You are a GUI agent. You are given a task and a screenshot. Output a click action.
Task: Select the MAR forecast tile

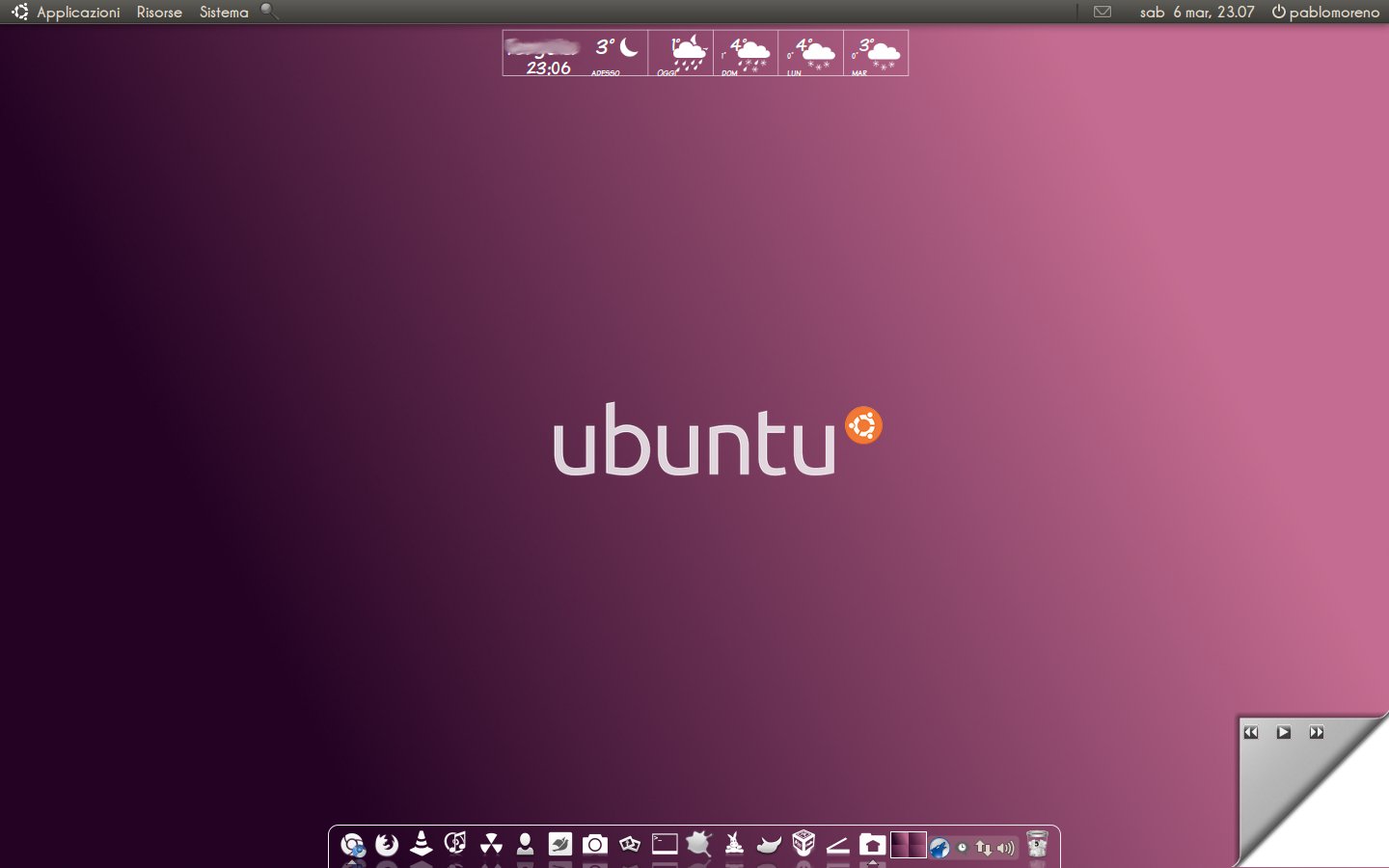(x=876, y=54)
